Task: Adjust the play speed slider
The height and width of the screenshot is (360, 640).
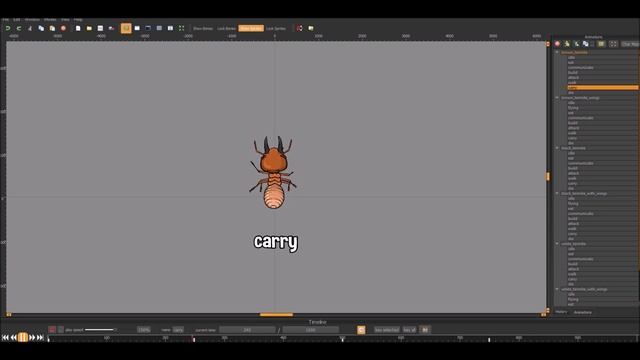Action: click(x=100, y=330)
